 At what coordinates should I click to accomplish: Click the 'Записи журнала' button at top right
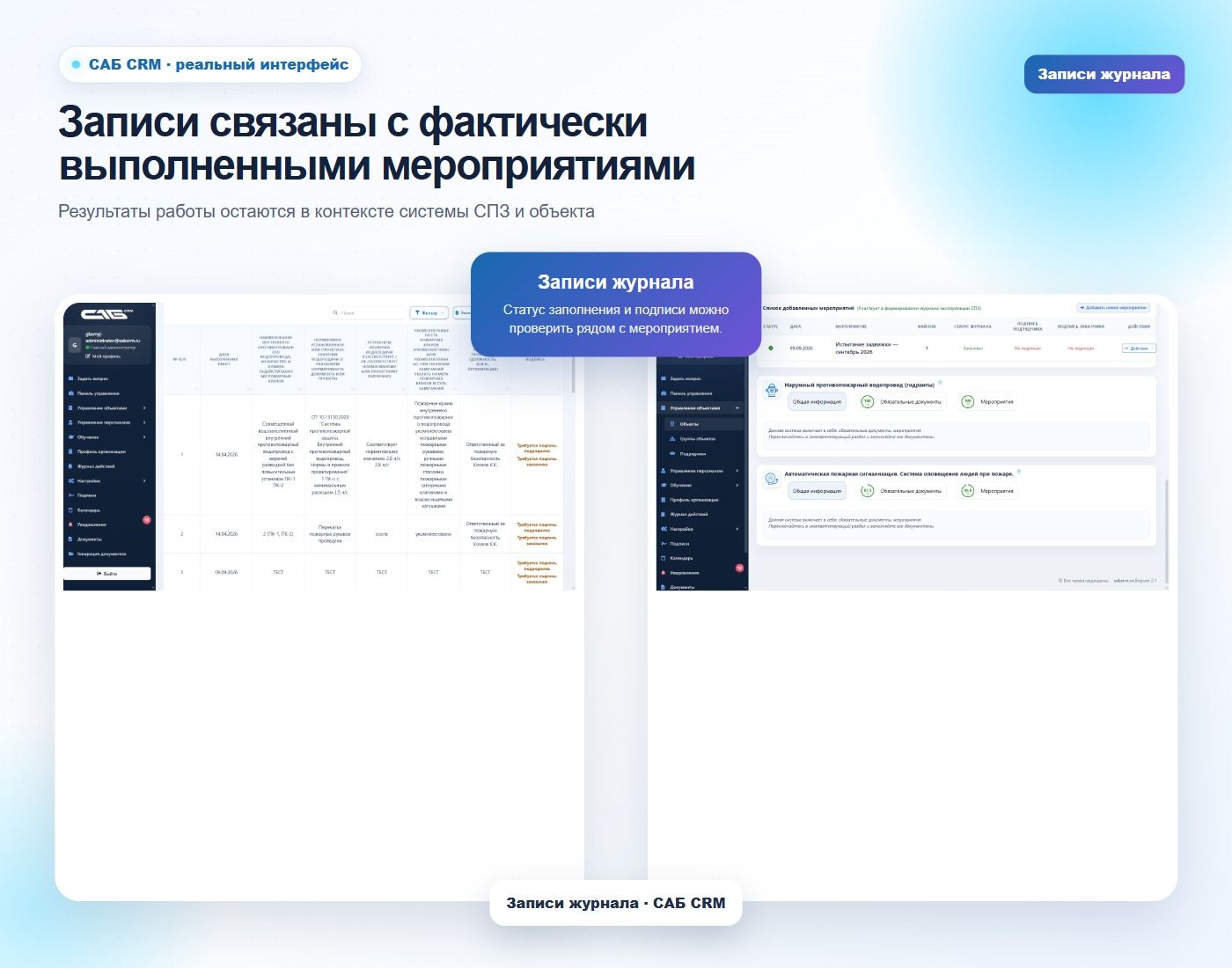tap(1104, 74)
